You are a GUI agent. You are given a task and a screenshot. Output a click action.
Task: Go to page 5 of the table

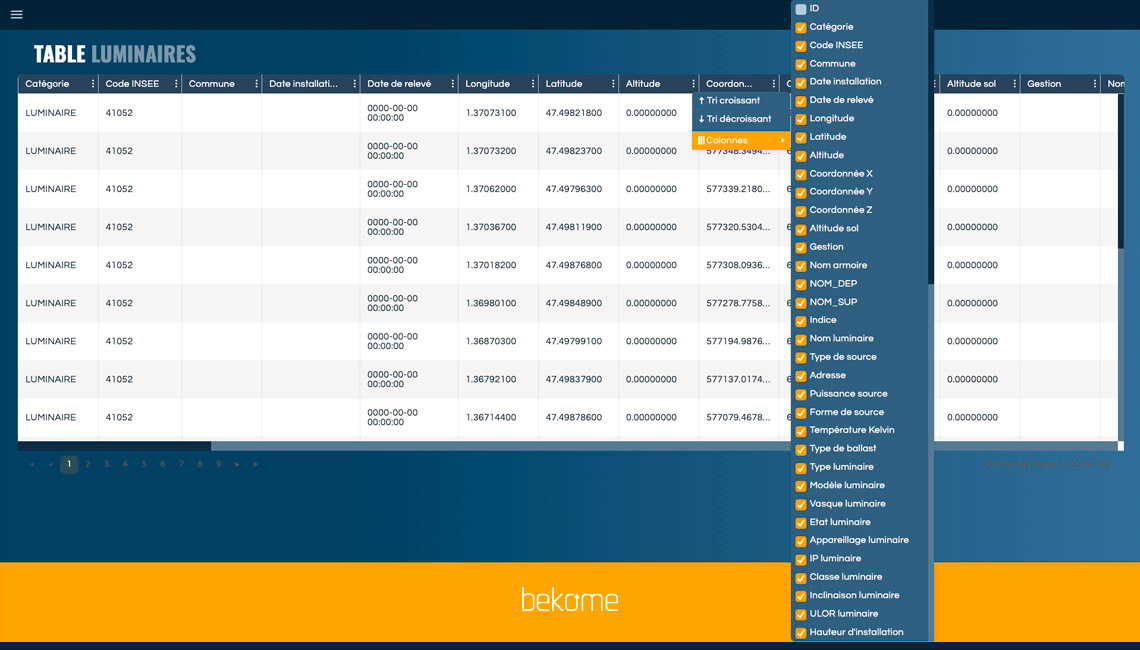[x=144, y=464]
